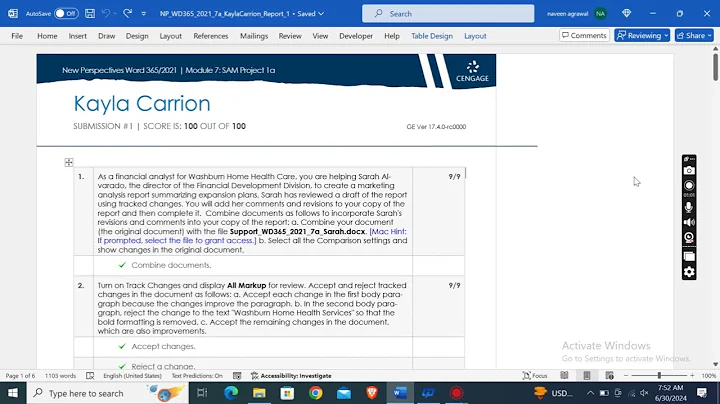The width and height of the screenshot is (720, 404).
Task: Open the Table Design tab
Action: point(432,36)
